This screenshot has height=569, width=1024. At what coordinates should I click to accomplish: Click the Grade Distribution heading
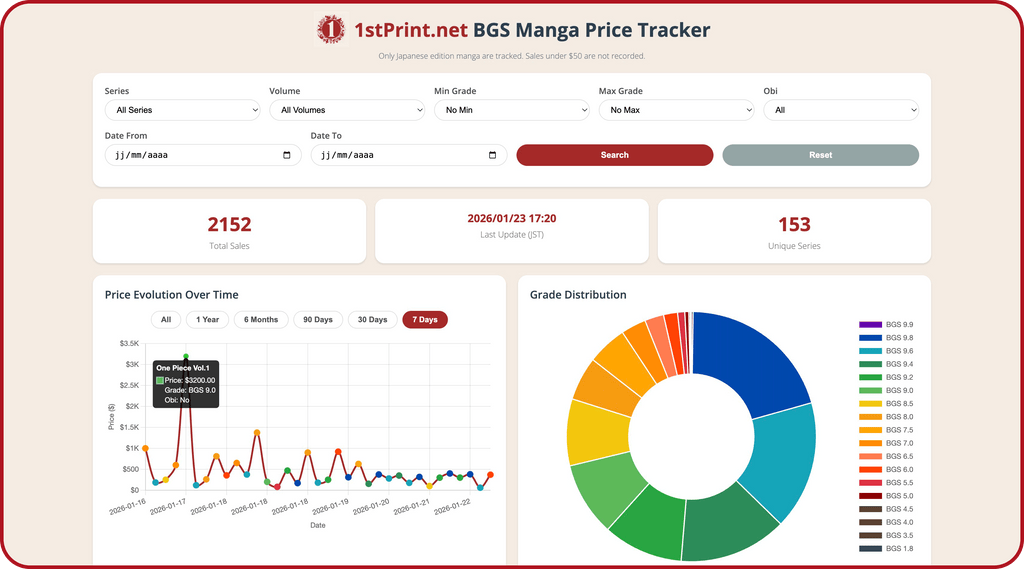pos(578,295)
